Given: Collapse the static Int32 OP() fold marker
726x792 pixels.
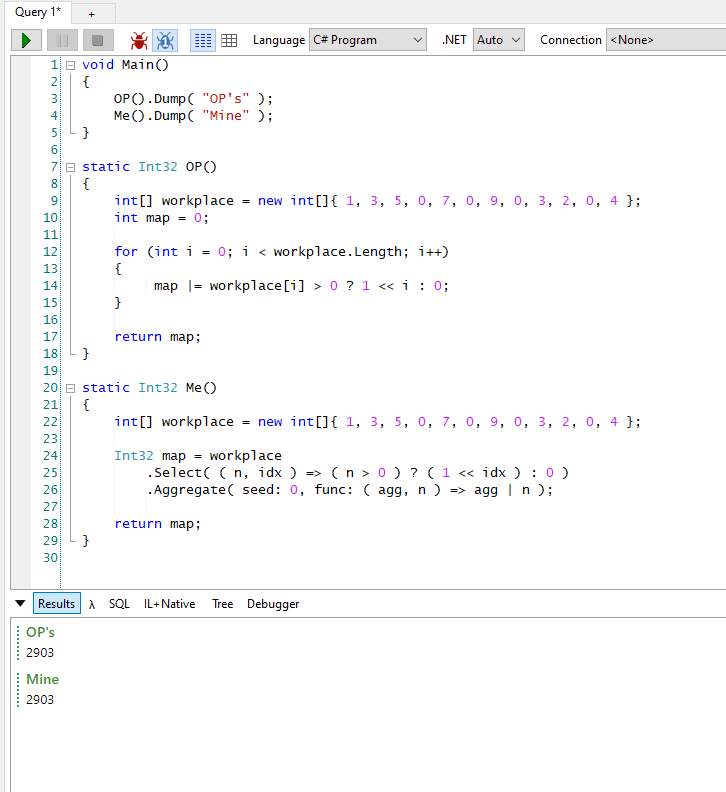Looking at the screenshot, I should (x=71, y=167).
